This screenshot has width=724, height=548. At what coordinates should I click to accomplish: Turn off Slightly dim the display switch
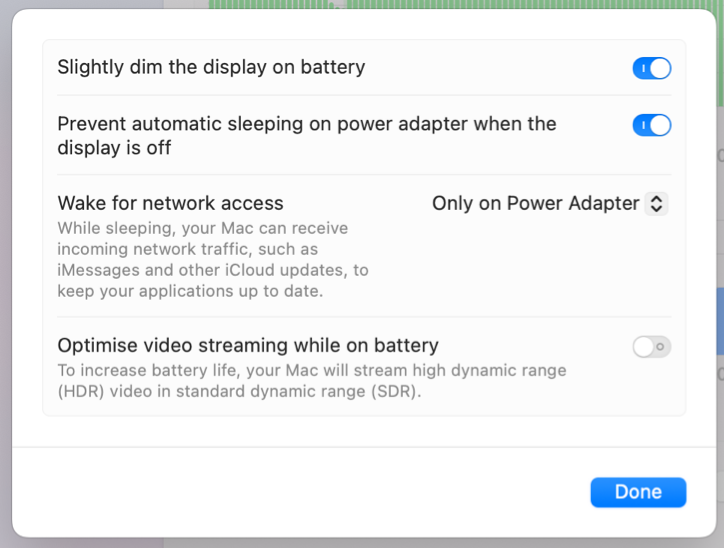point(652,68)
